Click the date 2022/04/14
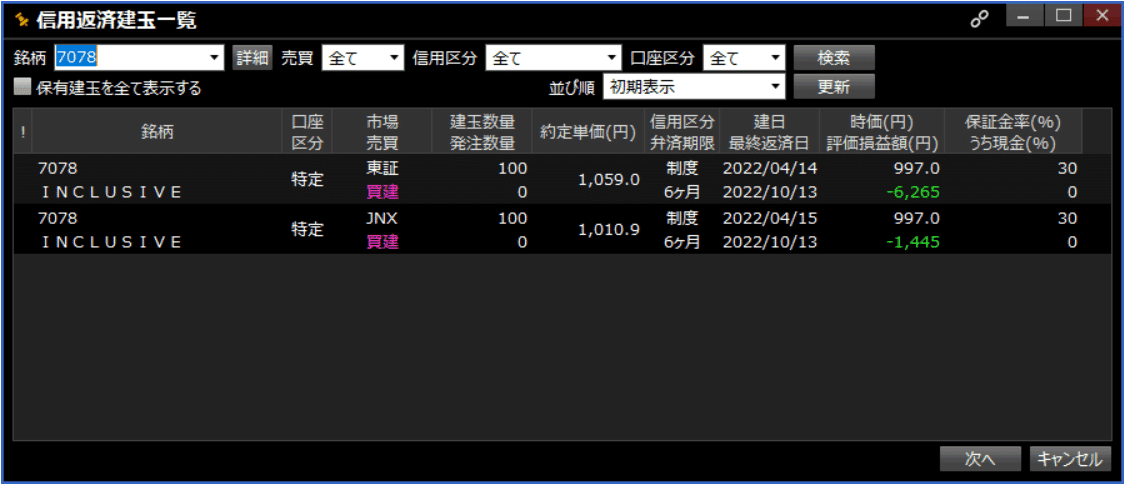The image size is (1125, 485). pyautogui.click(x=770, y=168)
